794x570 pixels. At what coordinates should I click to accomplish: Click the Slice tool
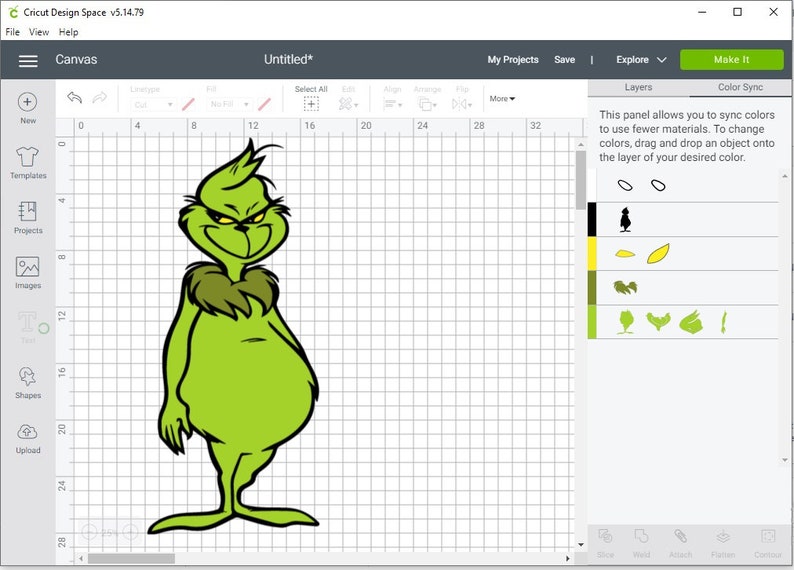tap(605, 544)
